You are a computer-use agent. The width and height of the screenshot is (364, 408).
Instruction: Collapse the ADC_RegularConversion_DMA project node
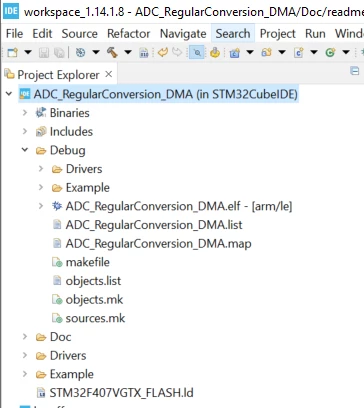(x=9, y=94)
